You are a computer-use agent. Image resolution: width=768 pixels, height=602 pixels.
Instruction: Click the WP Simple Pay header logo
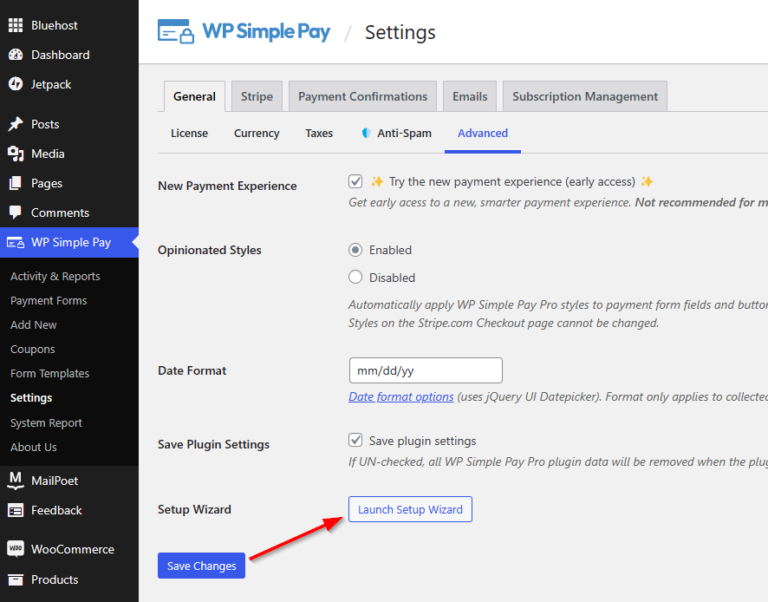click(244, 32)
